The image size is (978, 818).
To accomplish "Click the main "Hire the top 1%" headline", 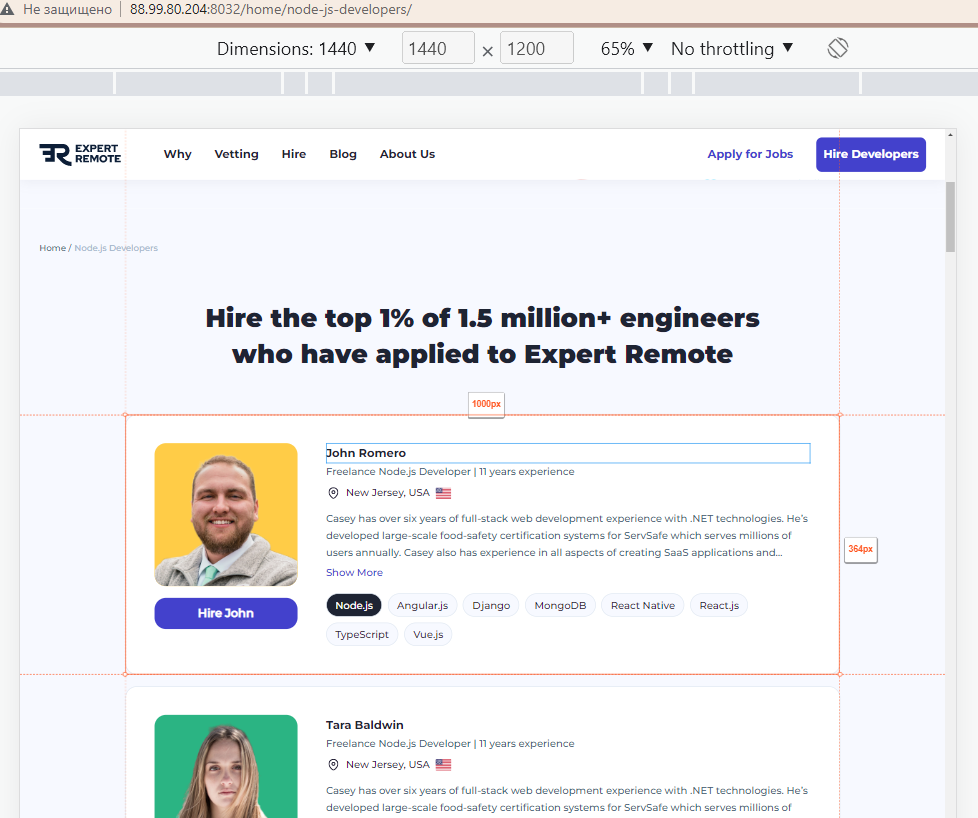I will coord(483,336).
